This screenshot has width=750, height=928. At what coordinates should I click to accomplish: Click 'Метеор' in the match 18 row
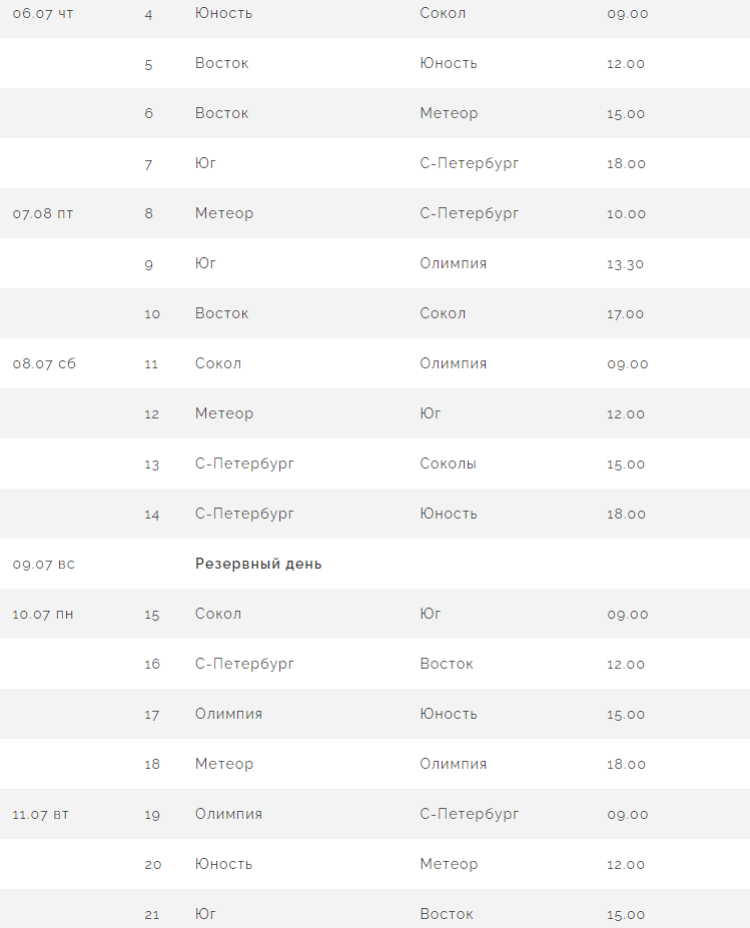pyautogui.click(x=224, y=764)
